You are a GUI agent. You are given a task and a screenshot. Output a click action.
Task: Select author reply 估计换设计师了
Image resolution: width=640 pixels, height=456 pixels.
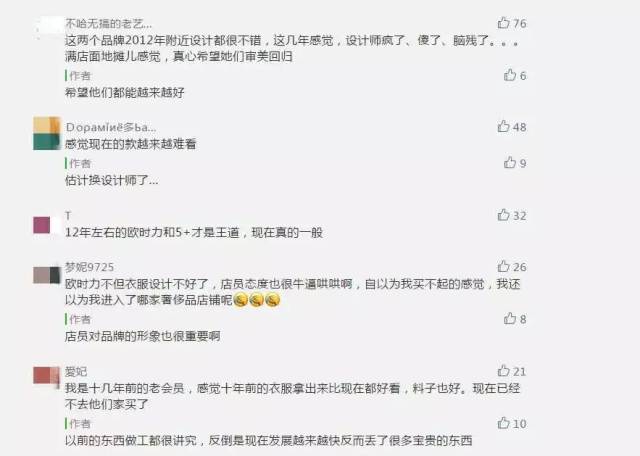111,180
